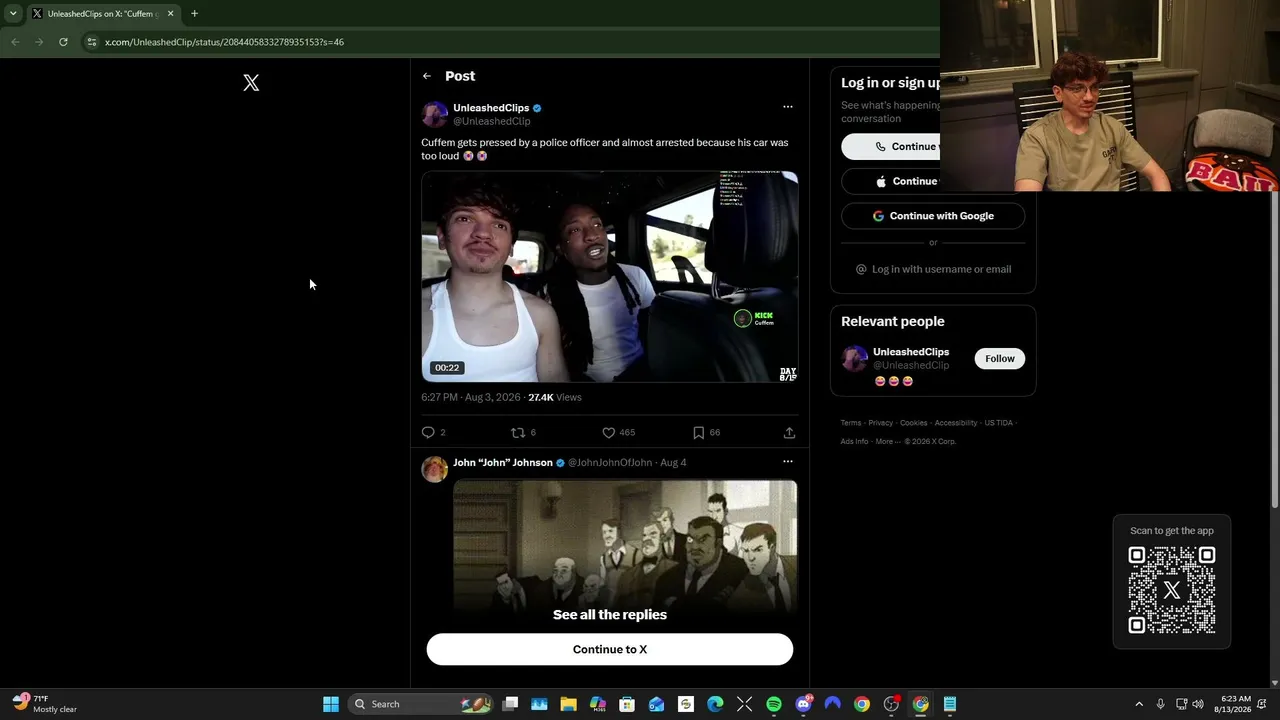Open Outlook from the taskbar
1280x720 pixels.
[x=656, y=704]
